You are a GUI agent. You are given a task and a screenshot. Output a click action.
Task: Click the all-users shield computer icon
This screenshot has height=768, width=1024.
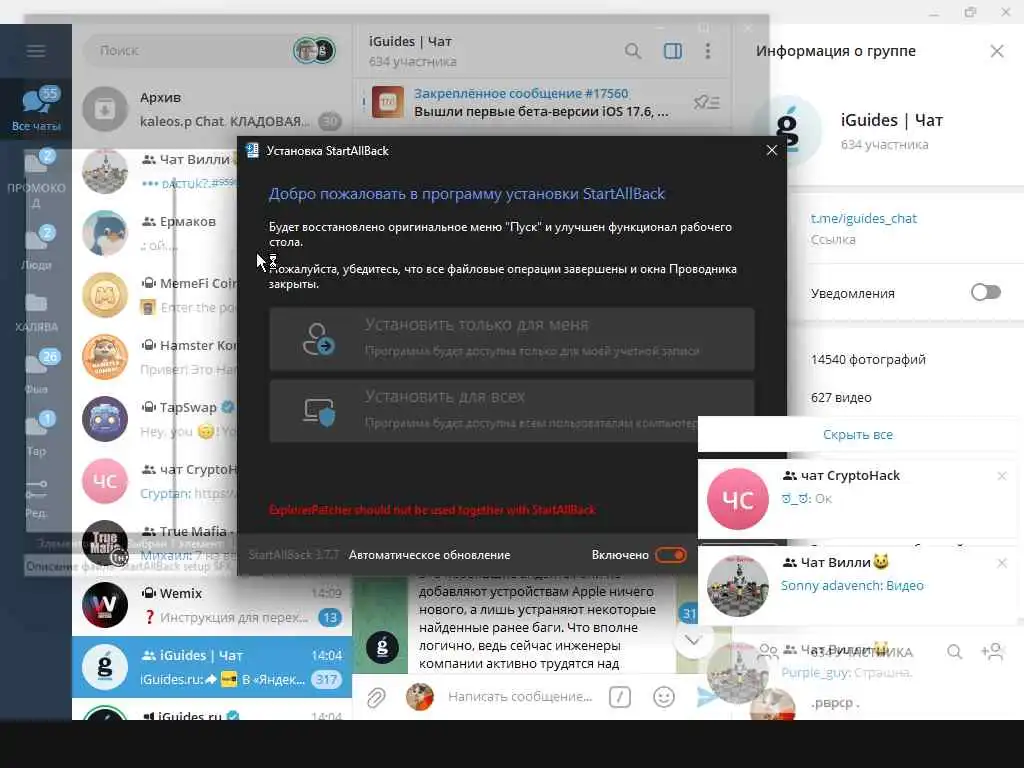pyautogui.click(x=319, y=411)
